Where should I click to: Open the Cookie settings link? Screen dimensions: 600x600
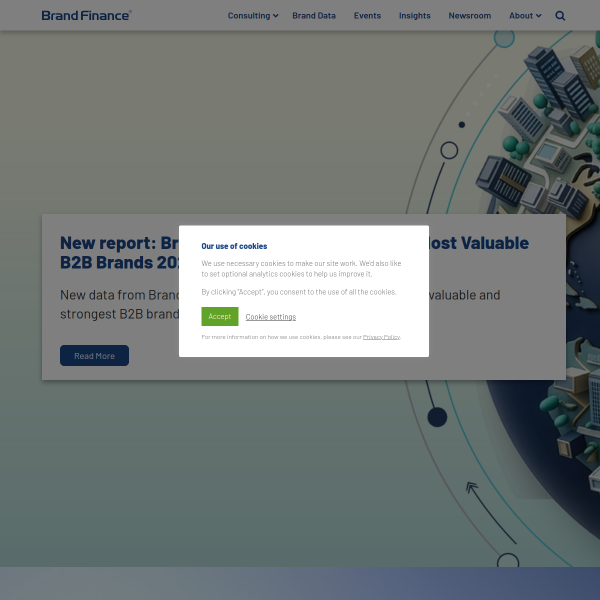(x=271, y=317)
